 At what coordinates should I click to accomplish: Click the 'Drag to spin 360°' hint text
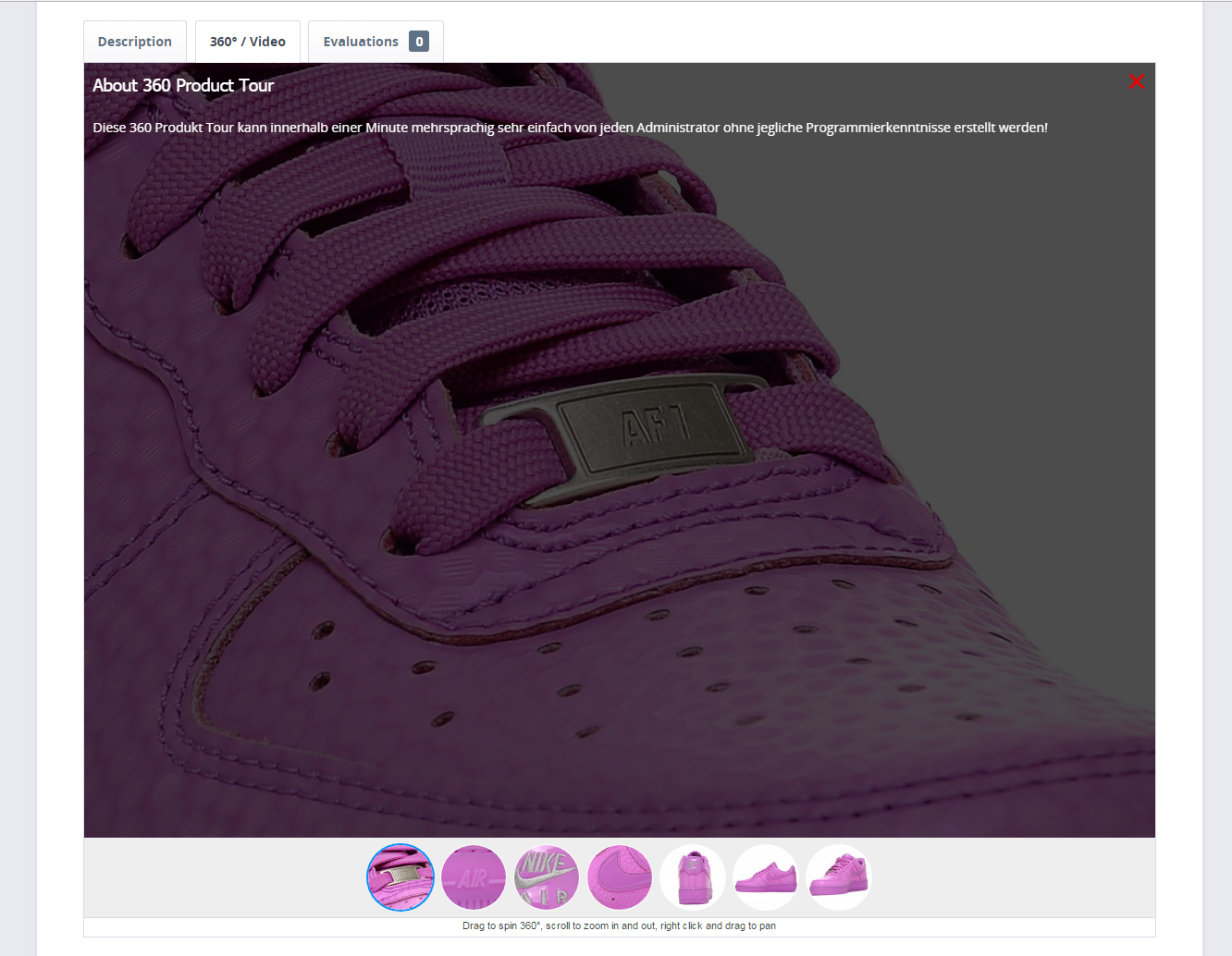[619, 925]
